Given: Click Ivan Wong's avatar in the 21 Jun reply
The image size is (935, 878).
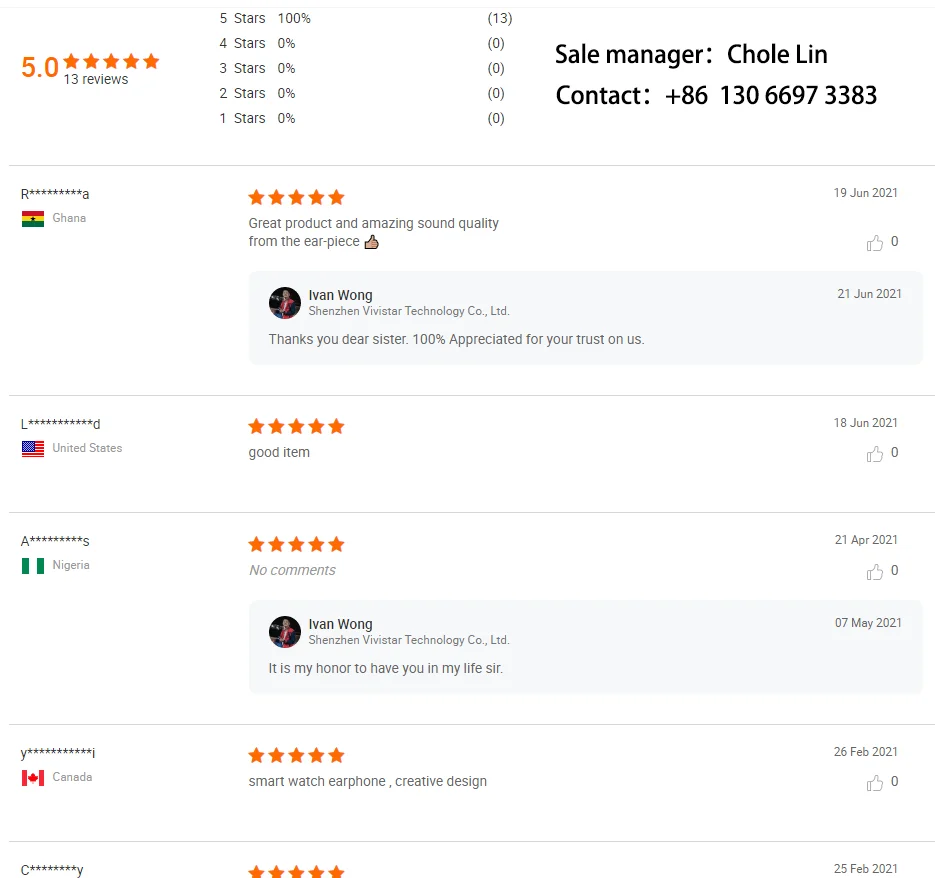Looking at the screenshot, I should click(x=285, y=303).
